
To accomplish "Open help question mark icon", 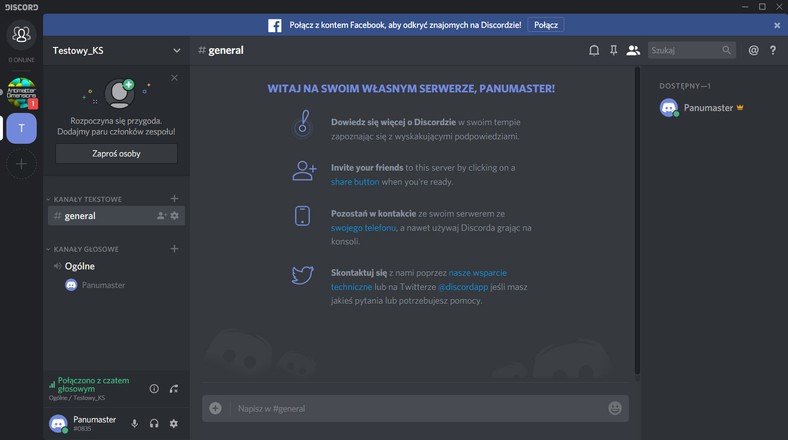I will [x=773, y=50].
